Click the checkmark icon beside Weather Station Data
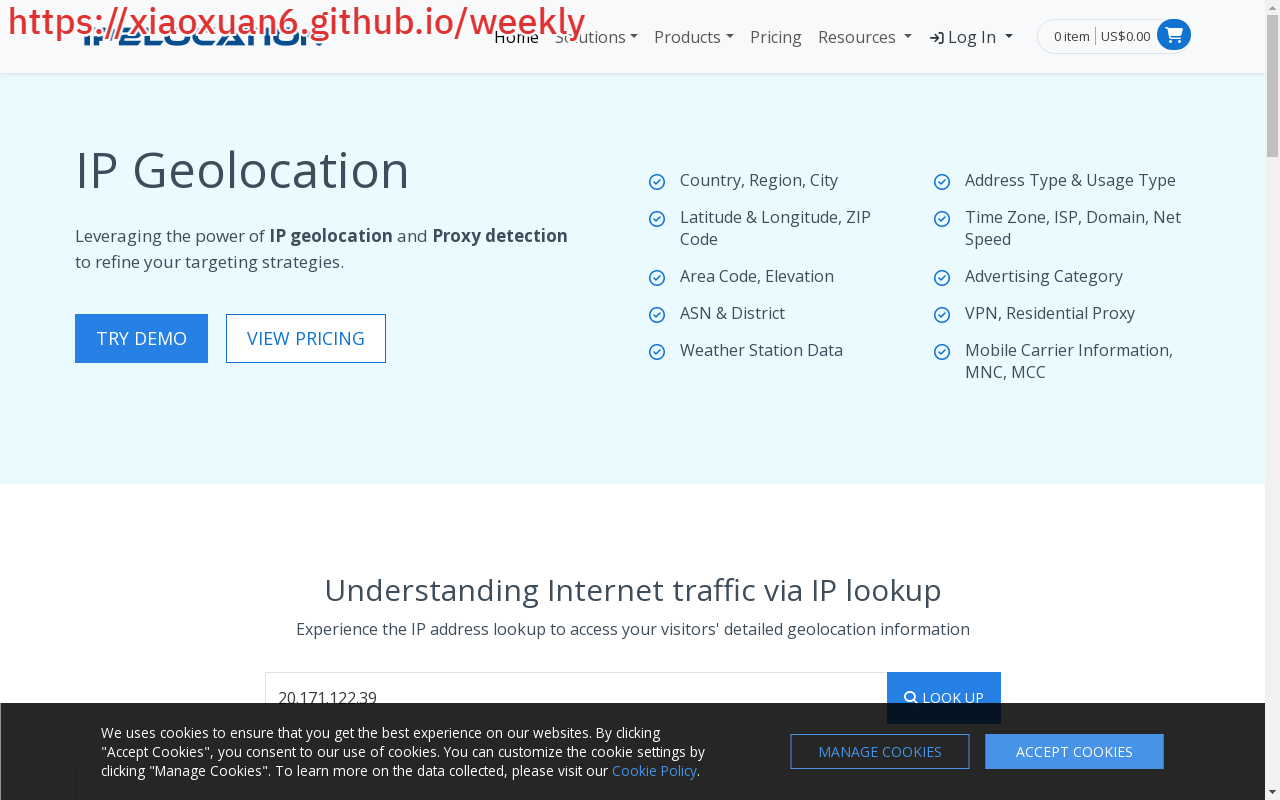The image size is (1280, 800). [657, 352]
